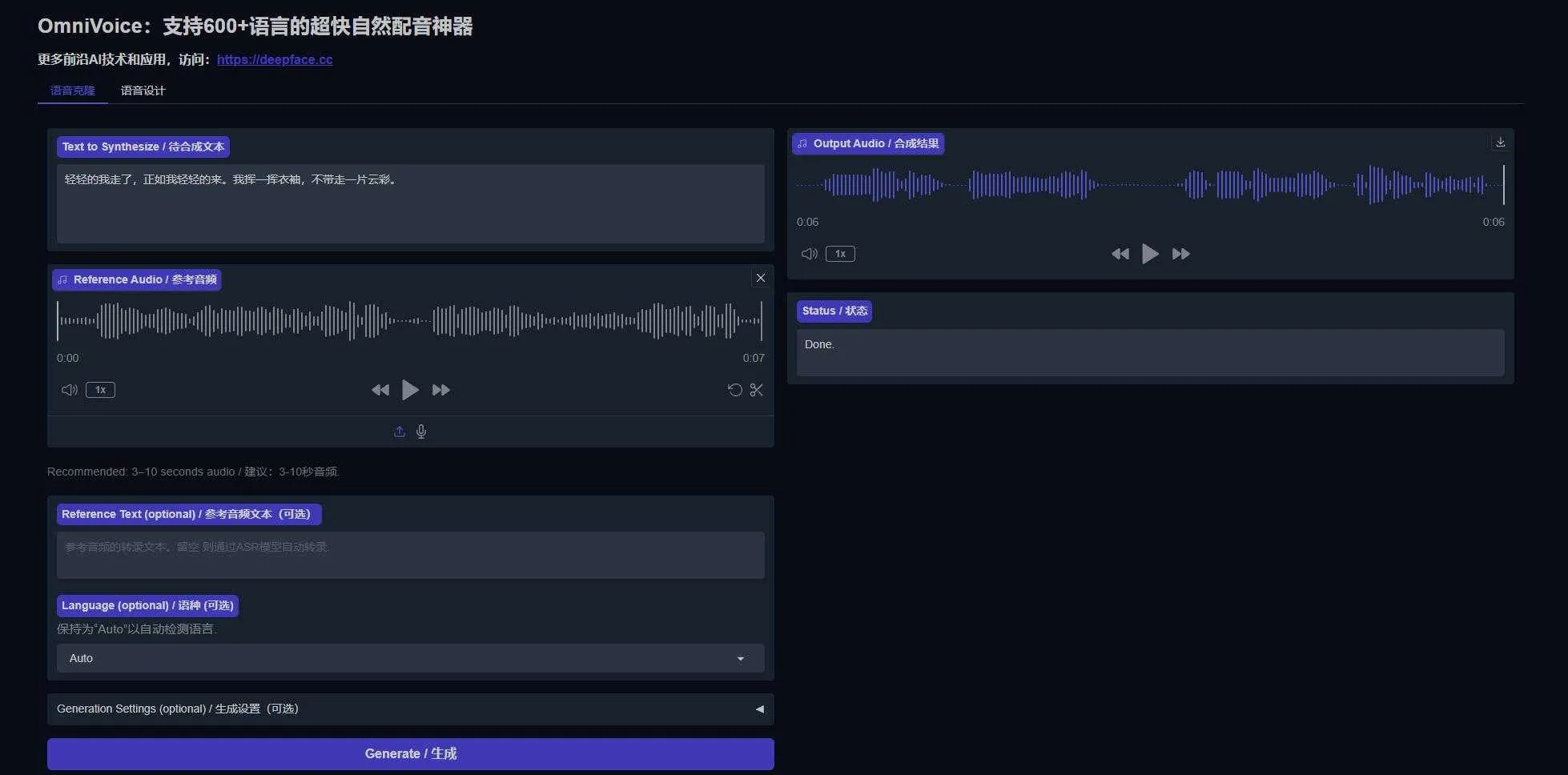
Task: Open the deepface.cc link
Action: click(x=275, y=59)
